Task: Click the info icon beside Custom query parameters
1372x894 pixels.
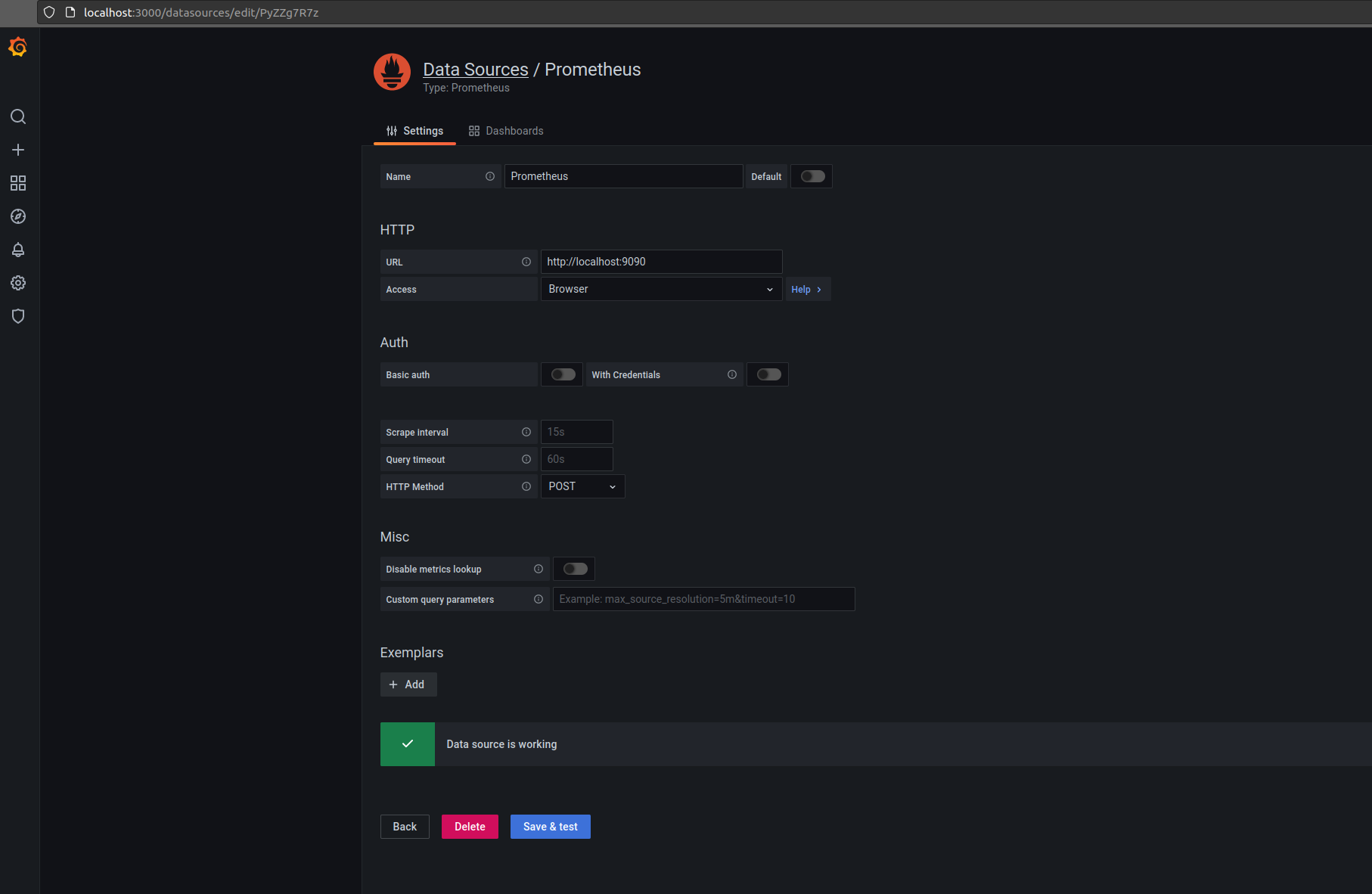Action: (539, 599)
